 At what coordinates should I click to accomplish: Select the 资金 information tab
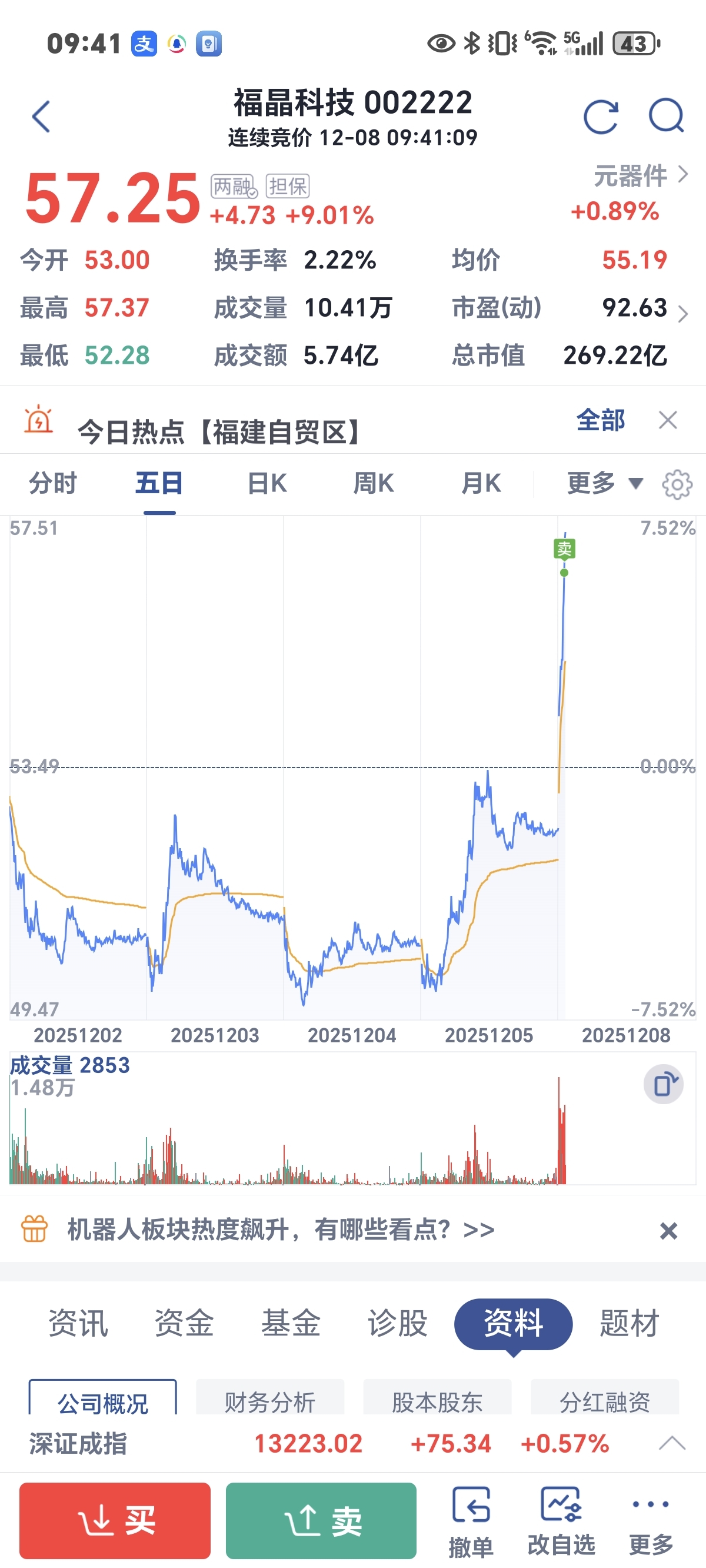[184, 1323]
